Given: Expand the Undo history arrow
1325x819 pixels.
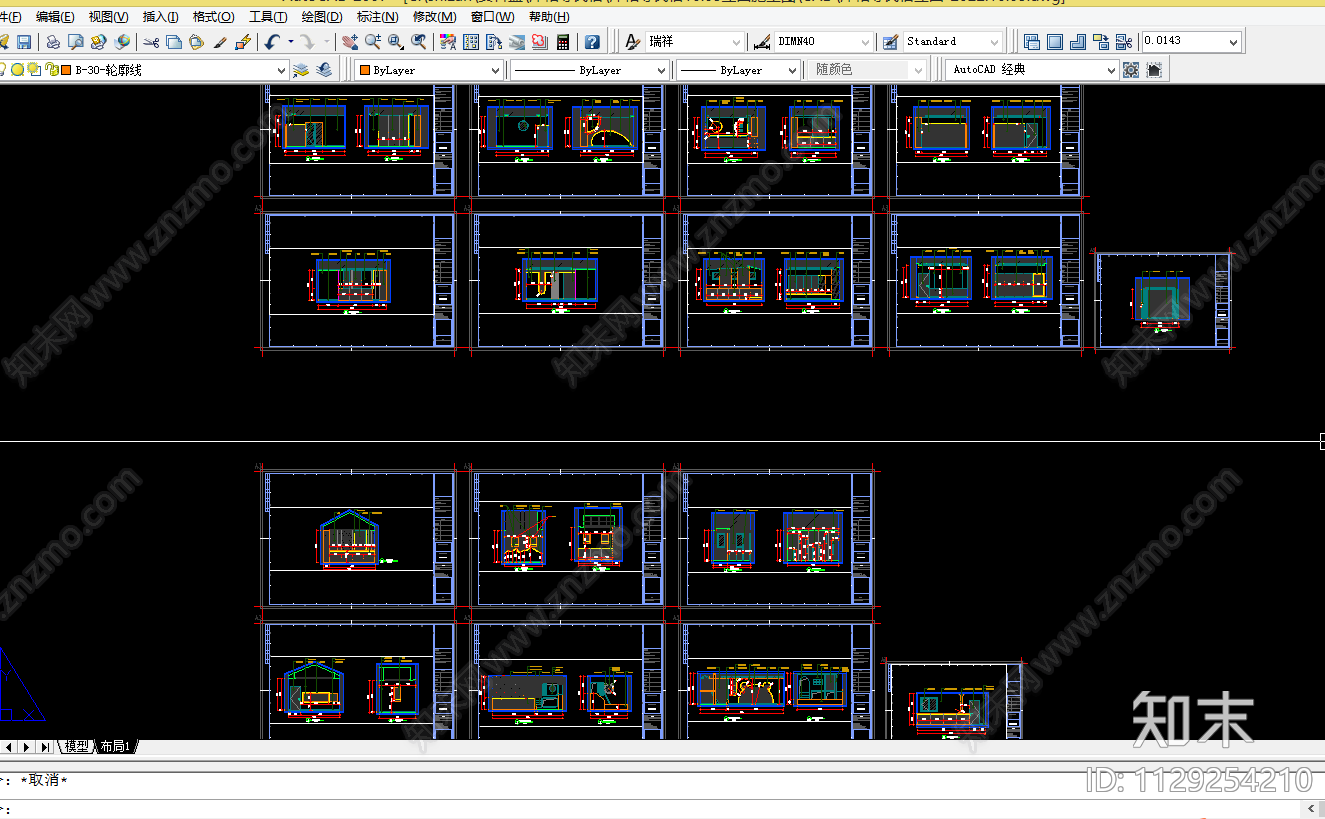Looking at the screenshot, I should tap(290, 42).
